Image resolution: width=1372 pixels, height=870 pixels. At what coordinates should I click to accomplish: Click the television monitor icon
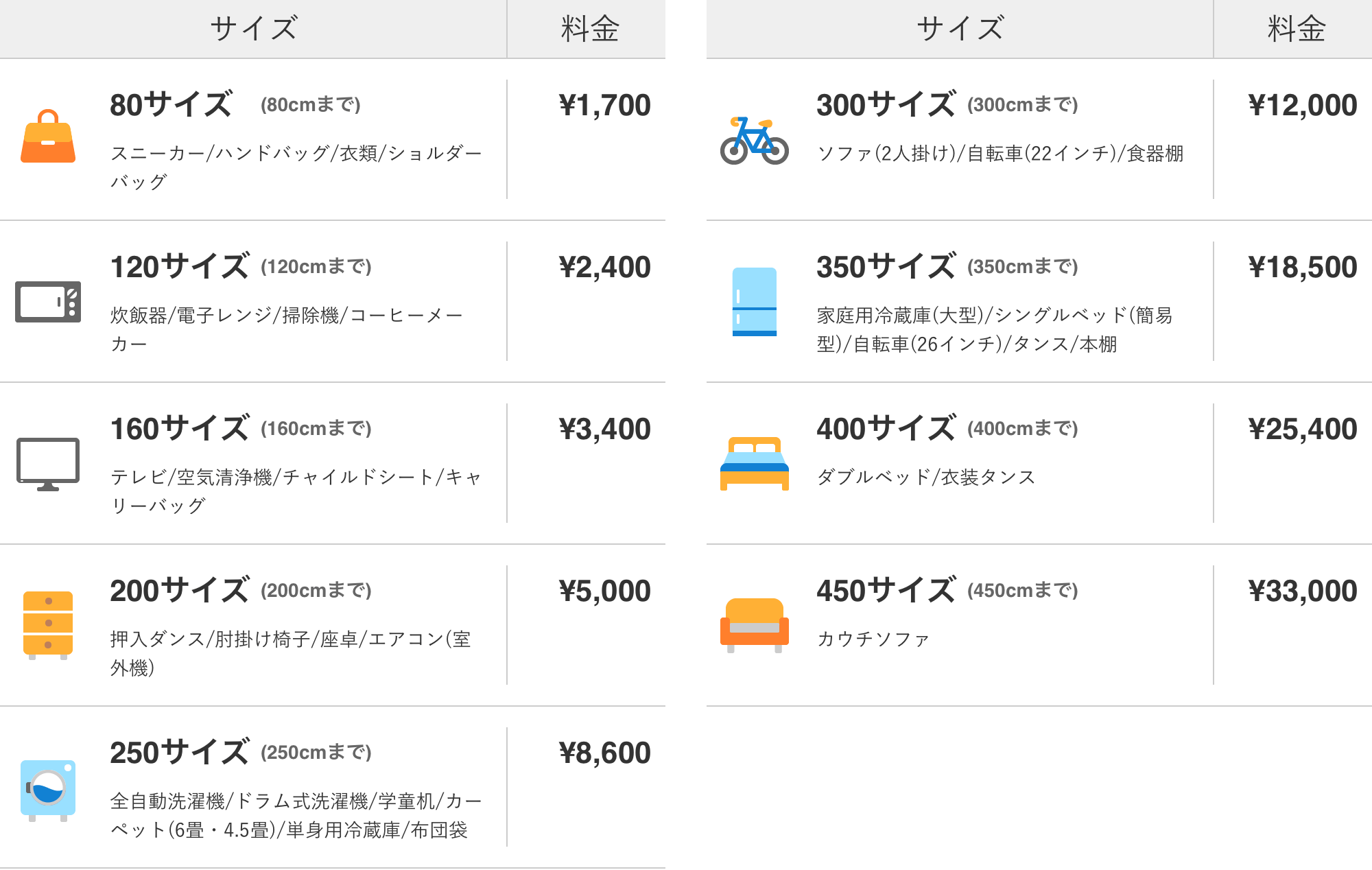pos(48,464)
